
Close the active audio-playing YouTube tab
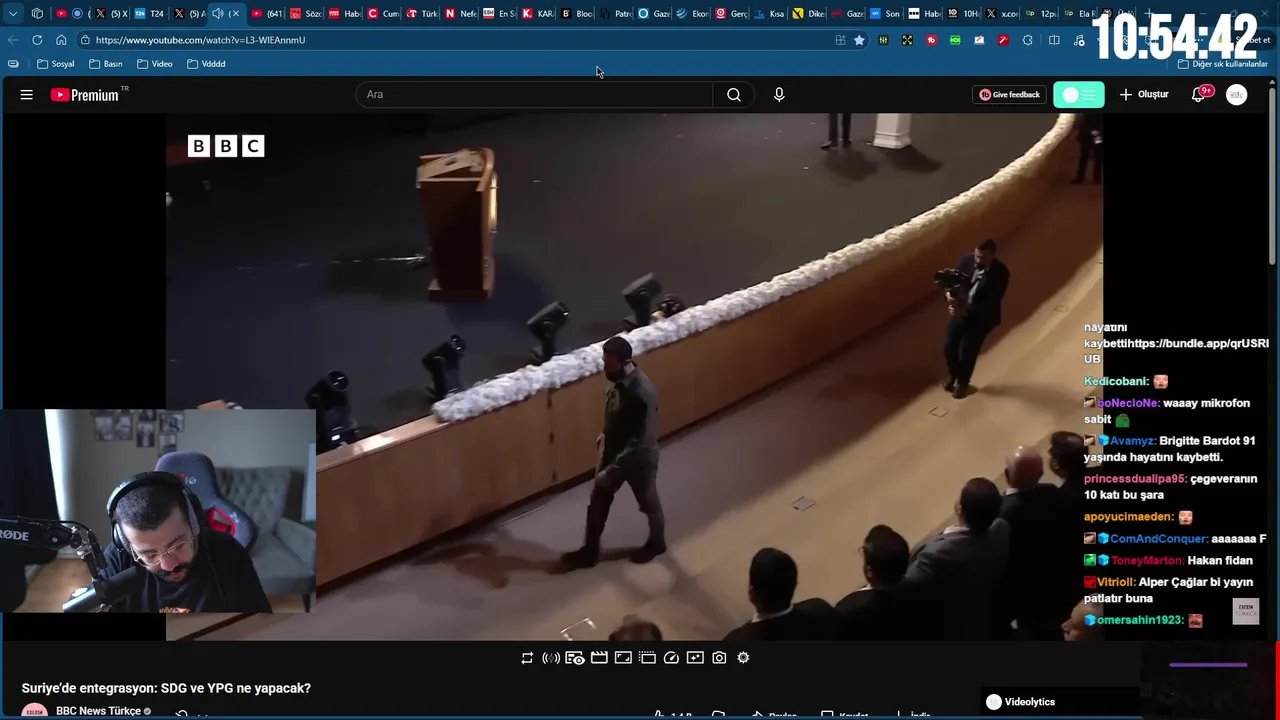[x=236, y=13]
